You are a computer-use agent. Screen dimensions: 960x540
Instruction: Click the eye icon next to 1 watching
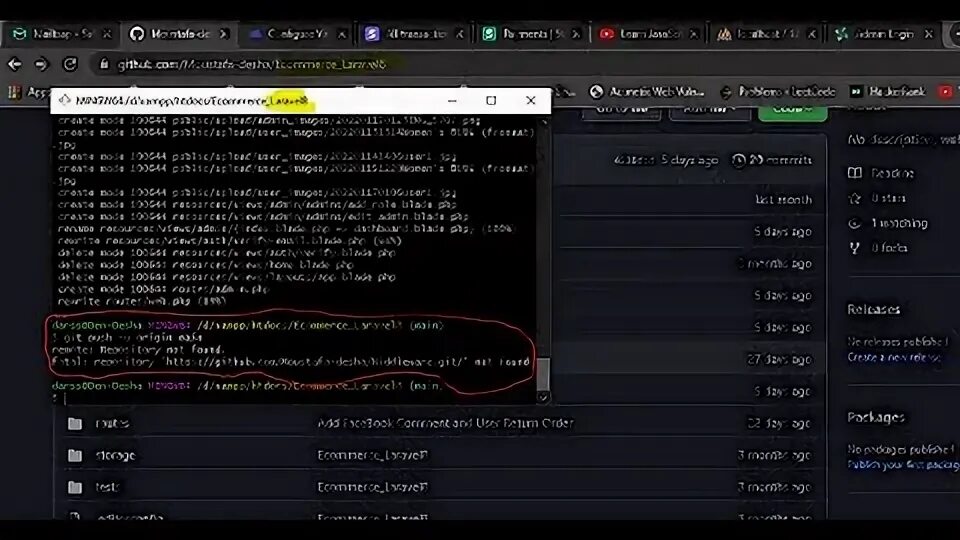tap(855, 223)
